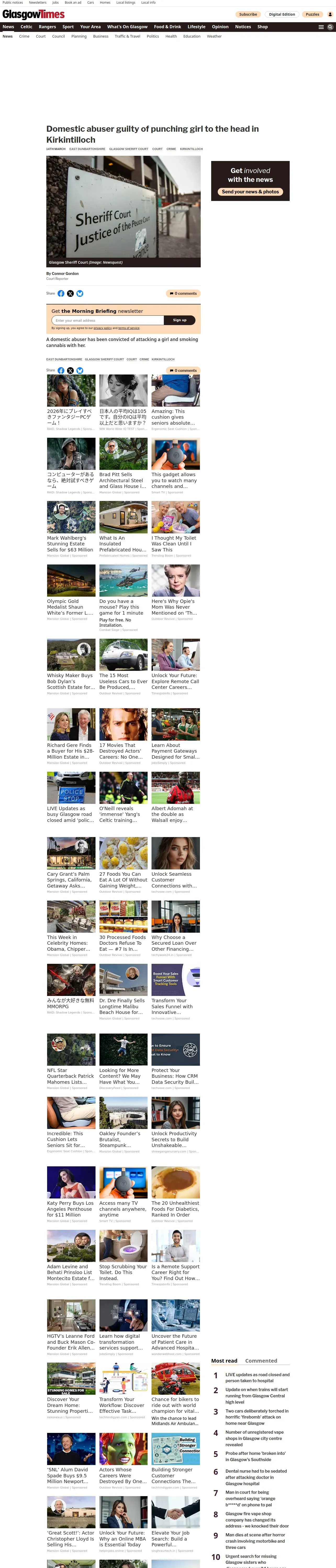Screen dimensions: 336x1568
Task: Switch to the Most read tab
Action: click(225, 1361)
